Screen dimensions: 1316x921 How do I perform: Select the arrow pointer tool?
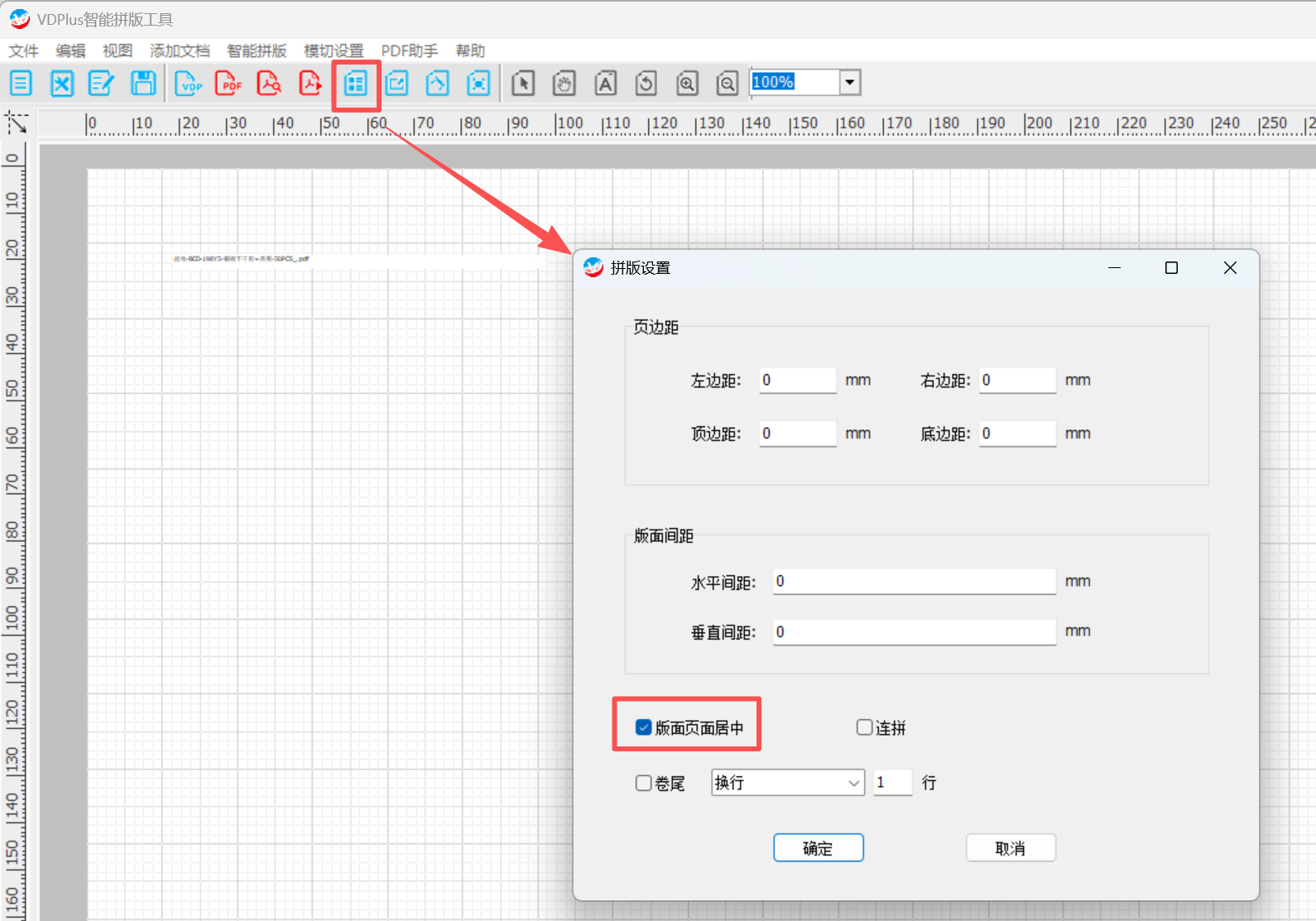click(523, 83)
